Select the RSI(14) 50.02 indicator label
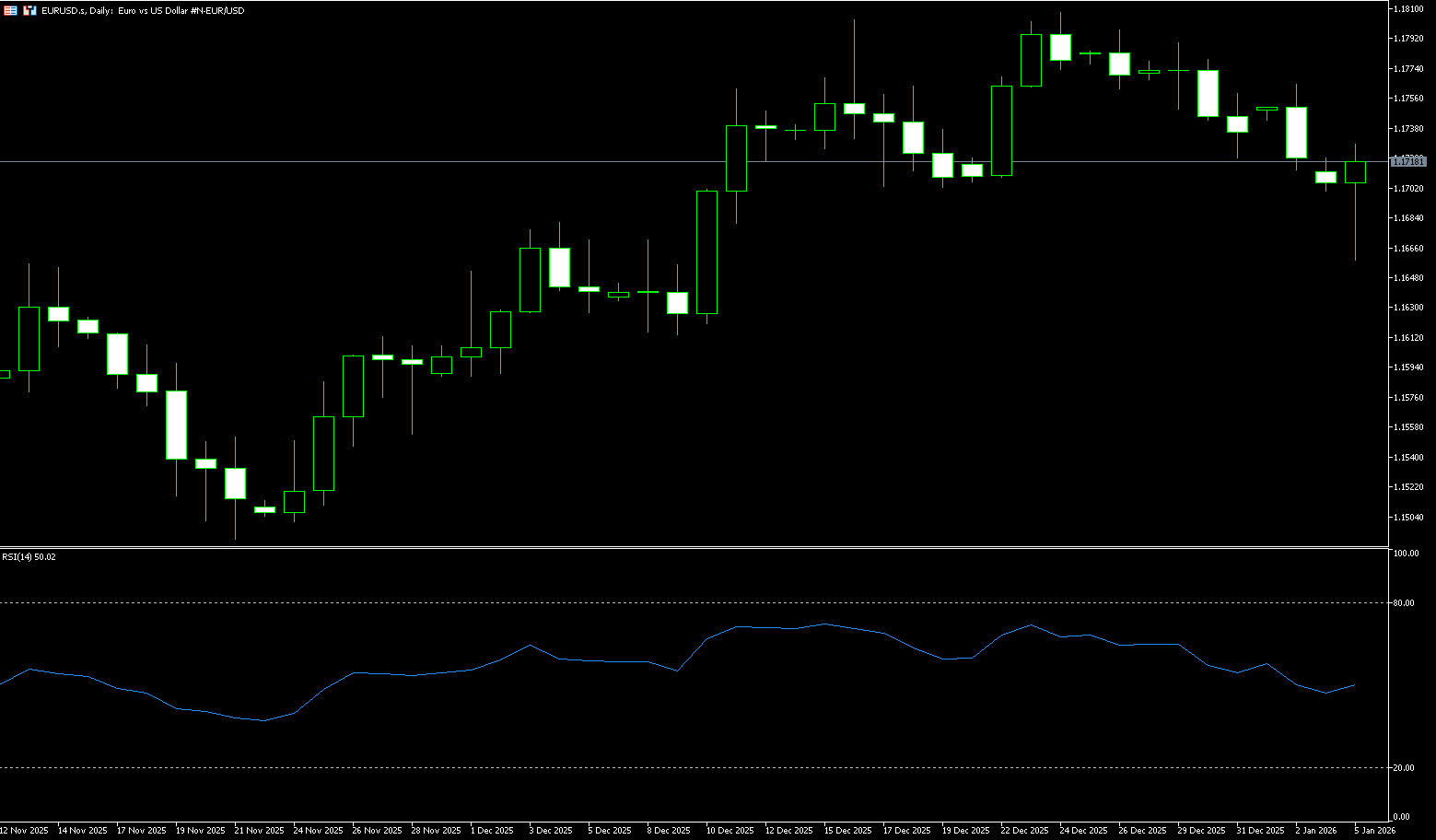 (29, 557)
